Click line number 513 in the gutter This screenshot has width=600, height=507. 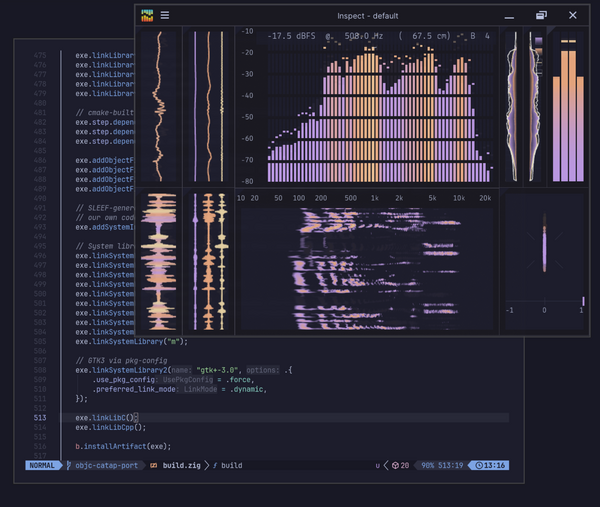[39, 417]
